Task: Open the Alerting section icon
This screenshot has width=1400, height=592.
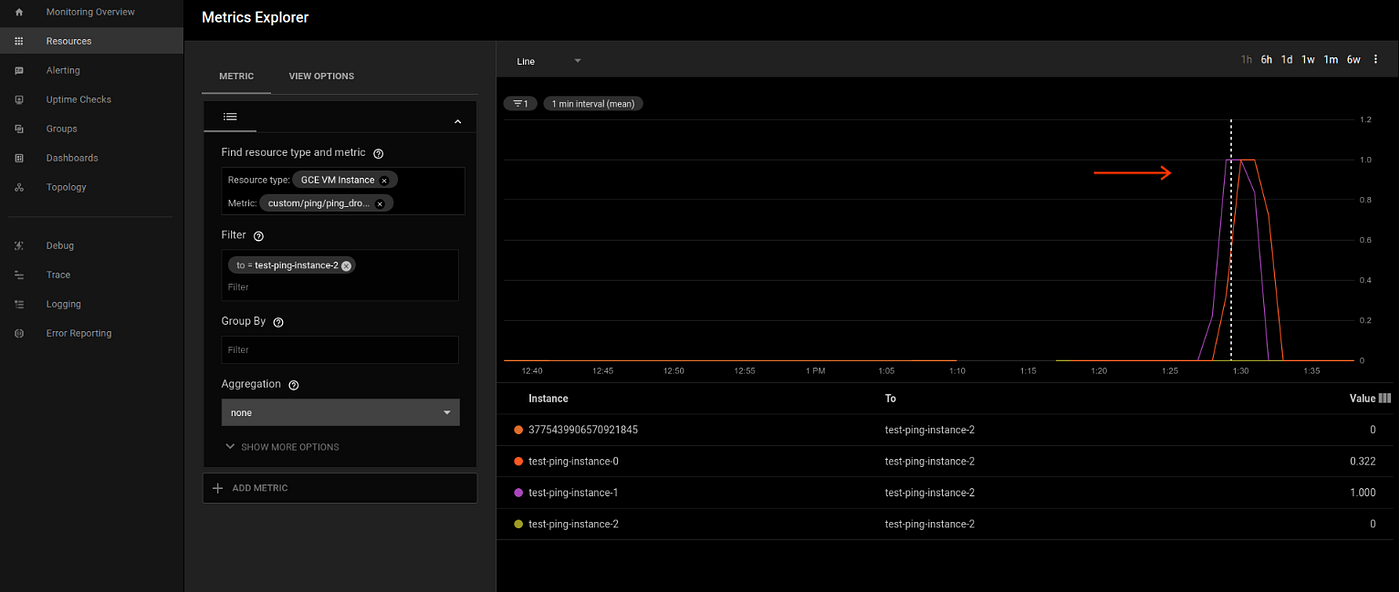Action: 18,70
